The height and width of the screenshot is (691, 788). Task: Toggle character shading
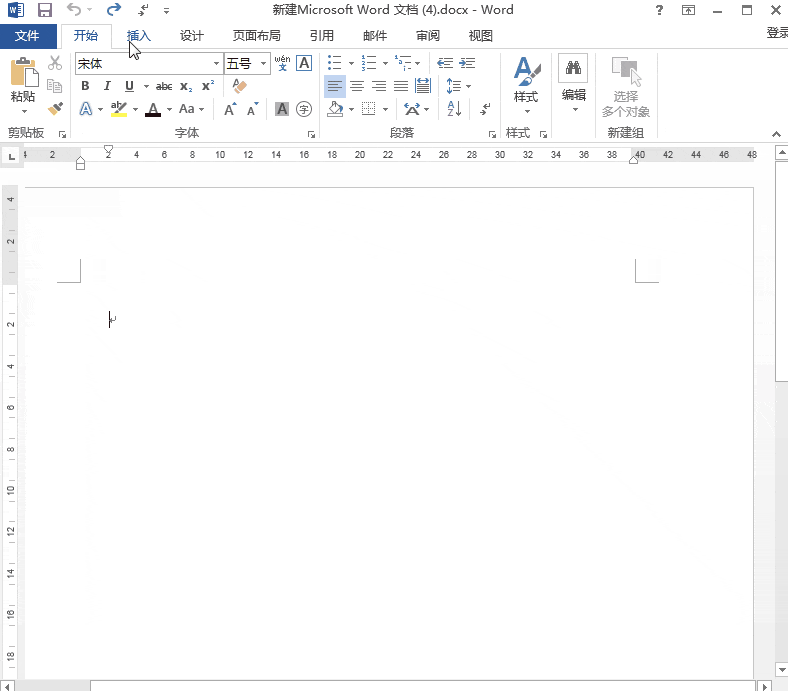coord(282,109)
